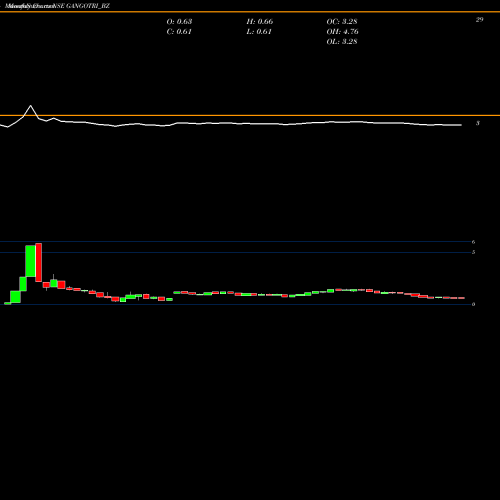Click the price axis label 5
The height and width of the screenshot is (500, 500).
pyautogui.click(x=473, y=252)
